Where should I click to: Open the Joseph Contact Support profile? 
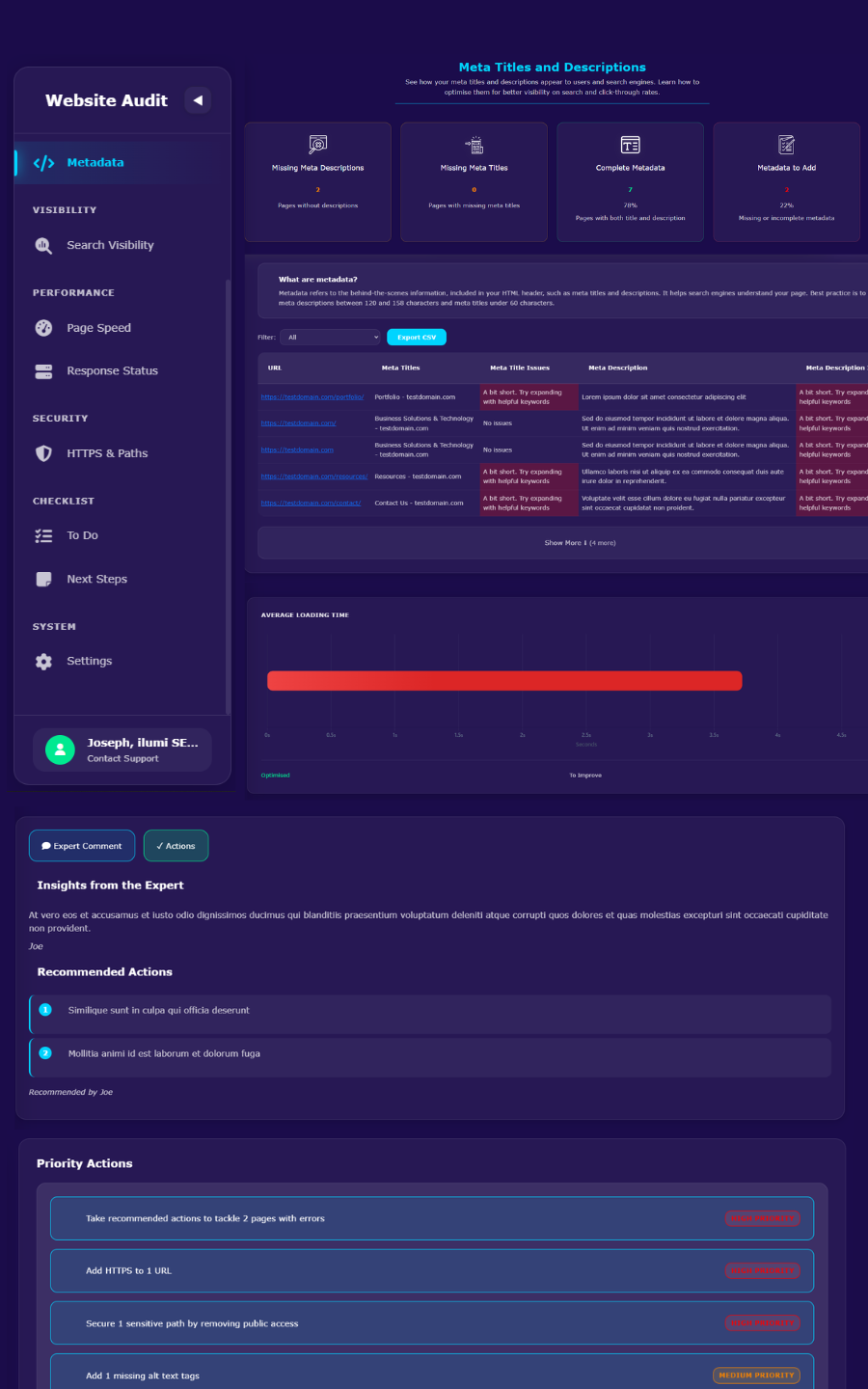(122, 749)
